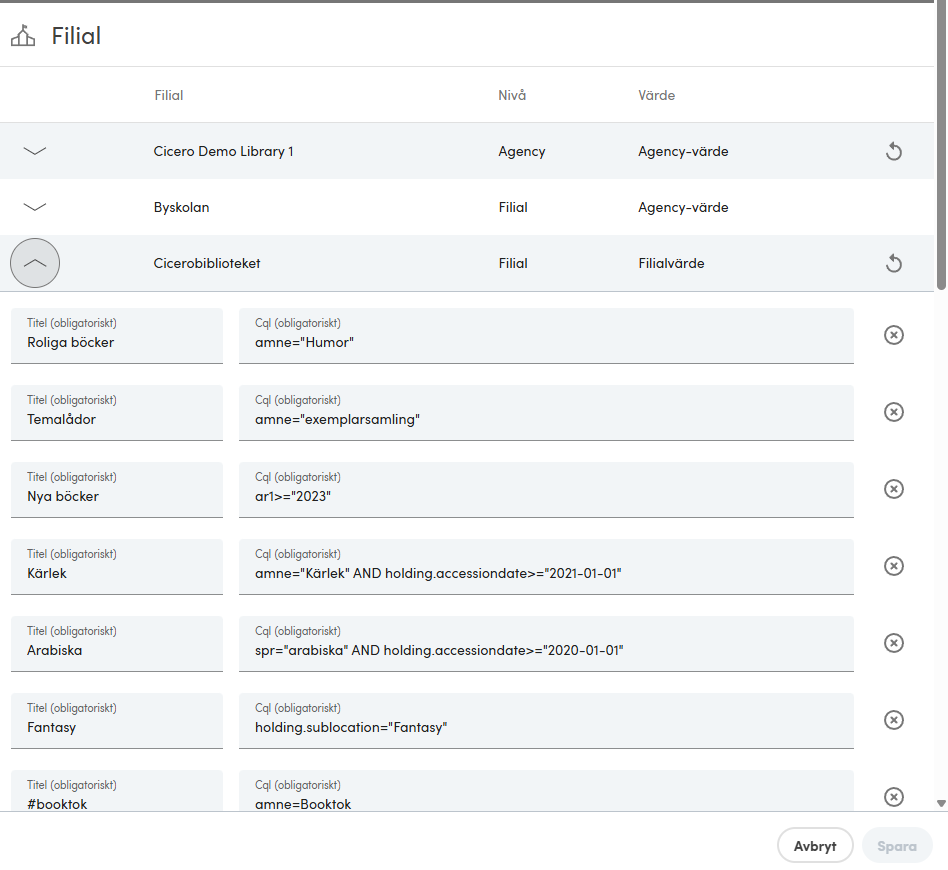Click the Spara save button
The image size is (948, 870).
(x=897, y=846)
